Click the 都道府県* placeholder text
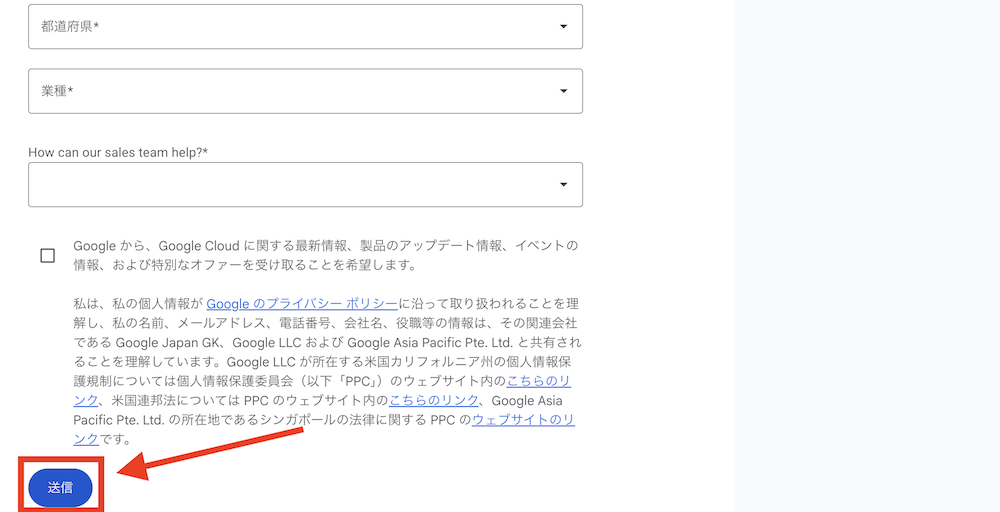Screen dimensions: 1000x512 pyautogui.click(x=70, y=27)
